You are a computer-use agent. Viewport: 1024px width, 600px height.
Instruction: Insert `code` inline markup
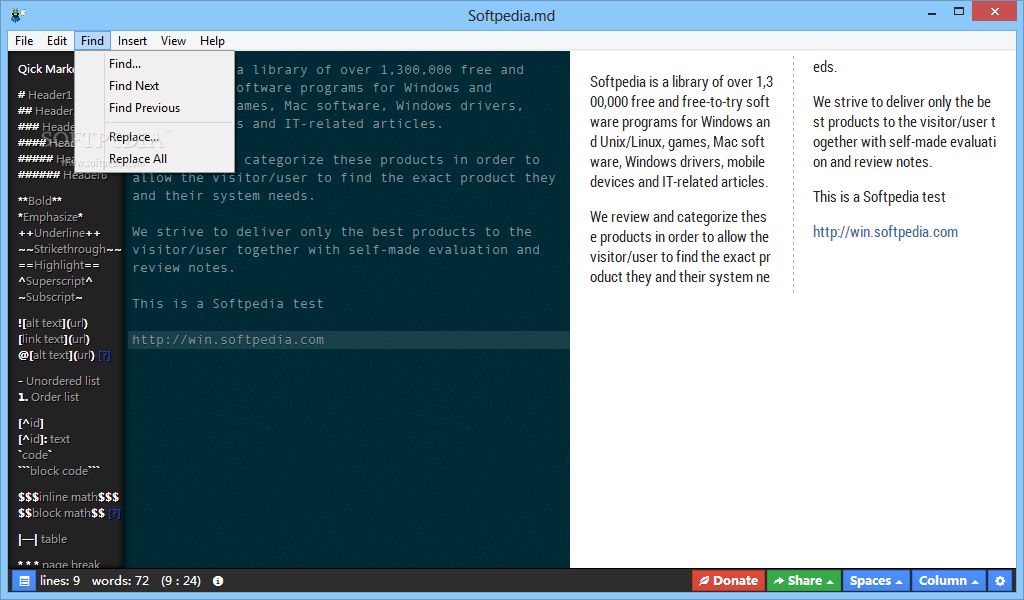point(35,455)
